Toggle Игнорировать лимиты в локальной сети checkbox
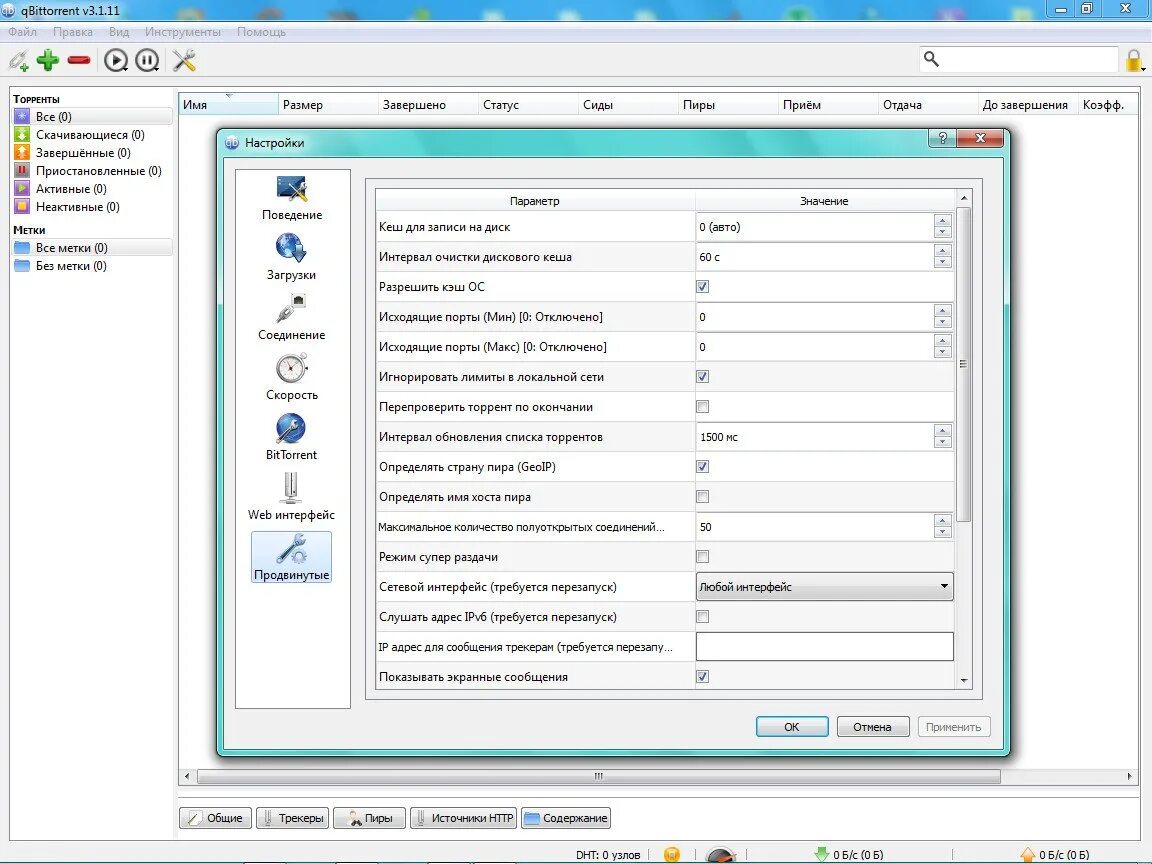 point(702,377)
